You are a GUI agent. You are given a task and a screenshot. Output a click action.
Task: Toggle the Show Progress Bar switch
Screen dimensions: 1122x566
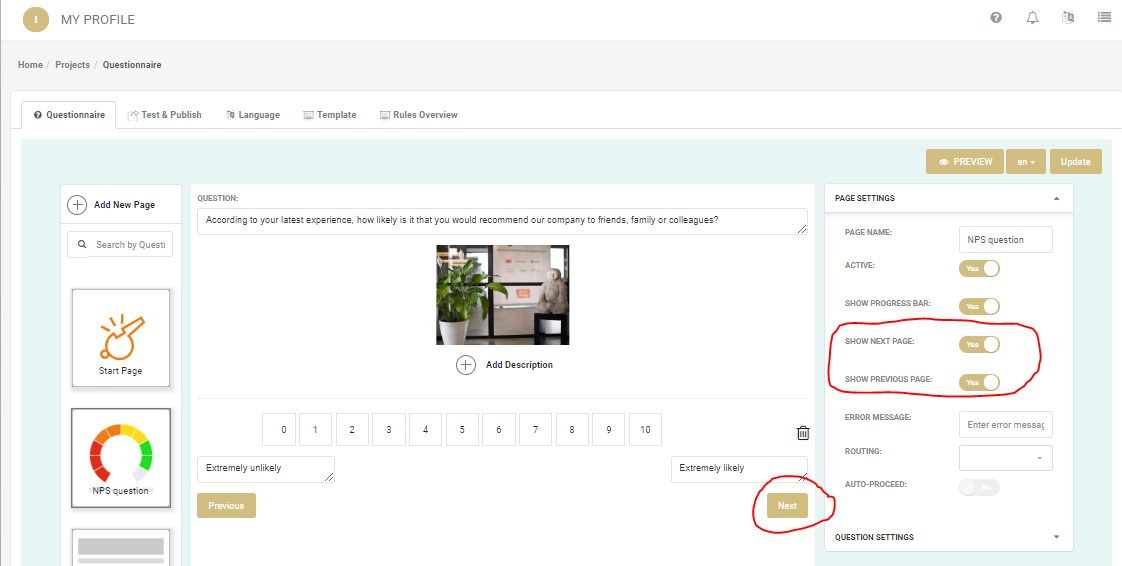pyautogui.click(x=979, y=306)
